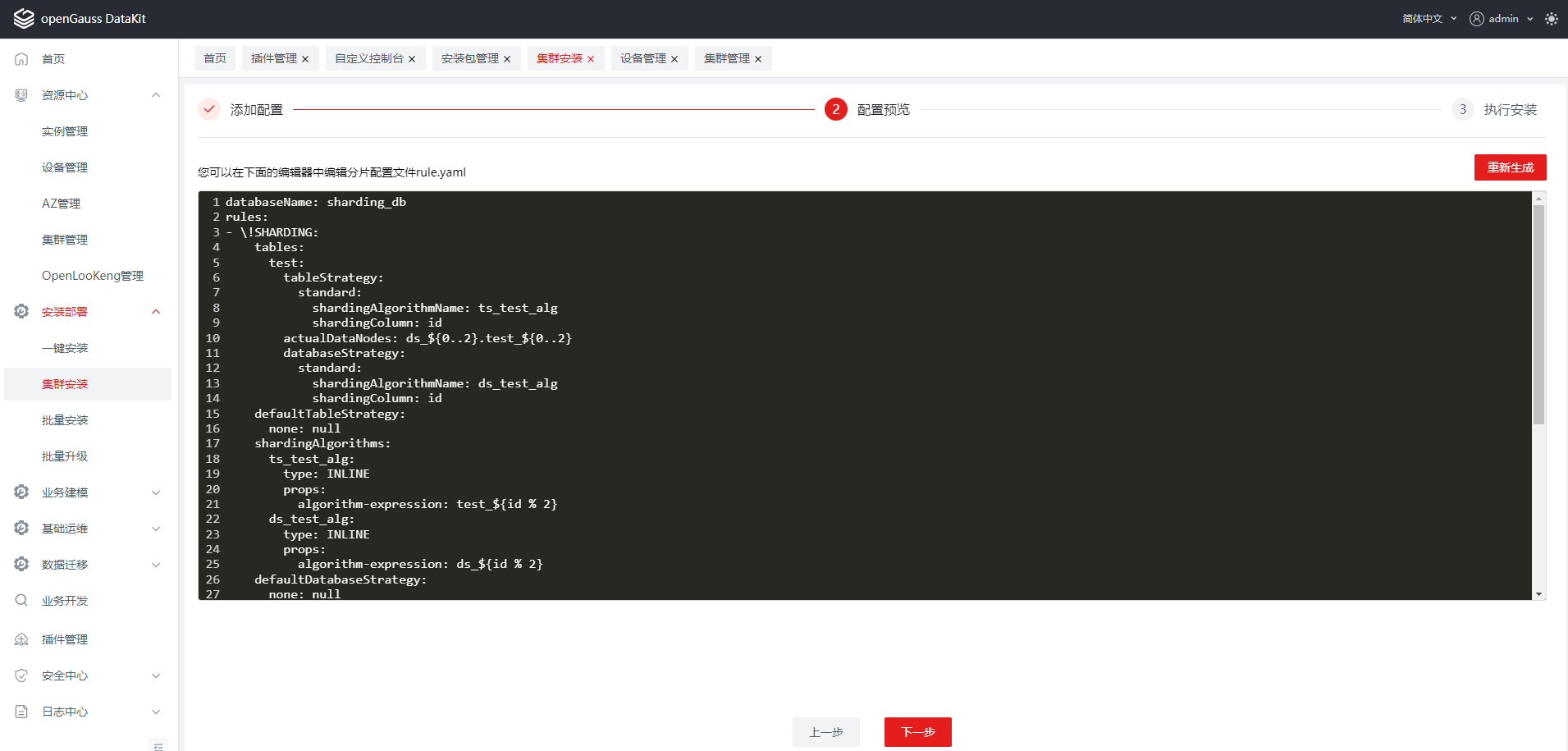Click the editor vertical scrollbar thumb

pos(1538,312)
